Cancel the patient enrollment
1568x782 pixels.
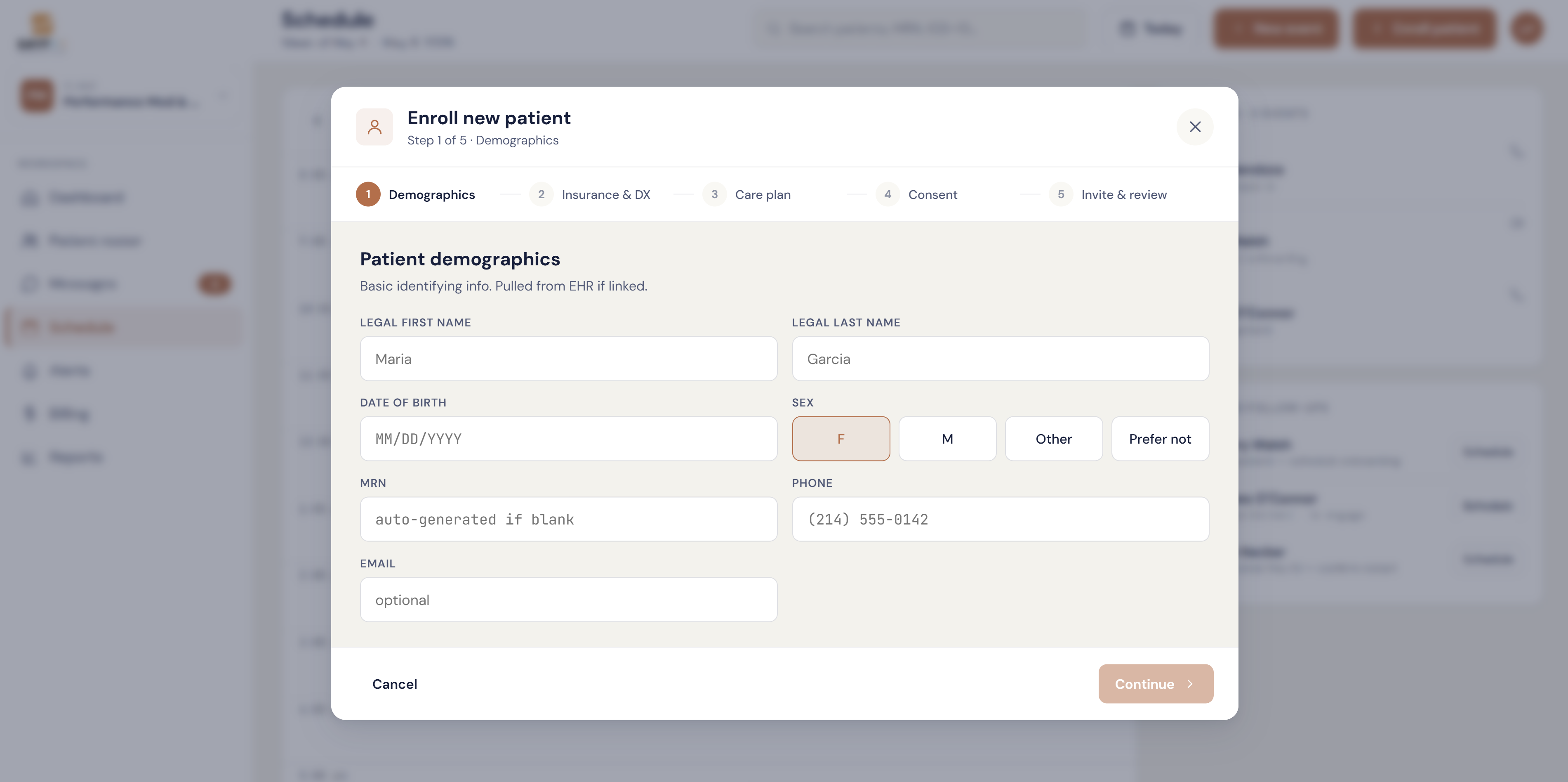(394, 684)
